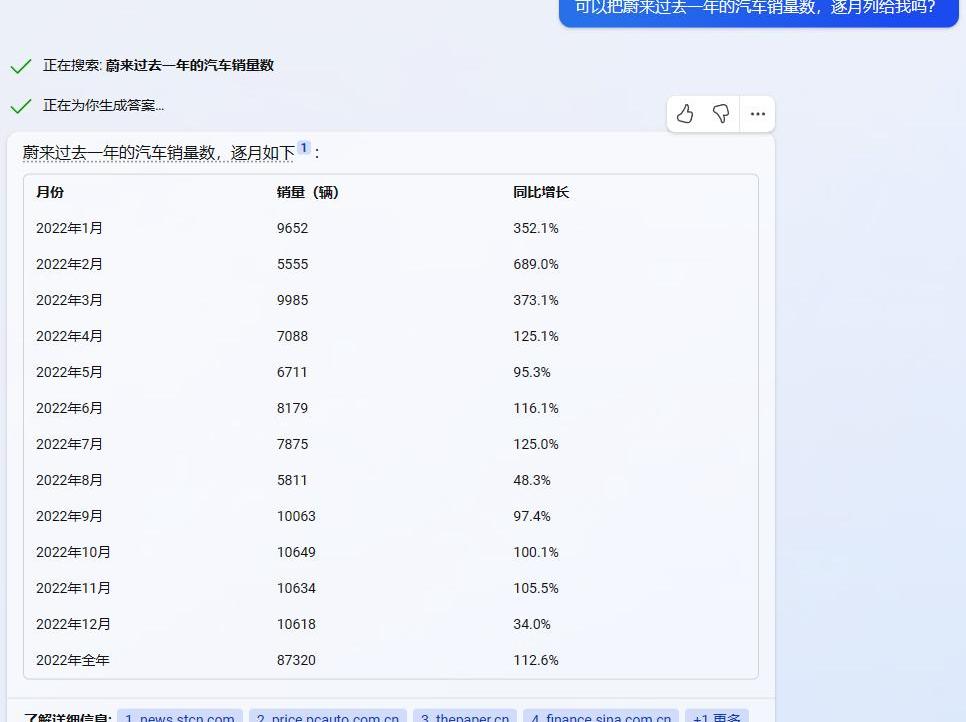Viewport: 966px width, 722px height.
Task: Select the 2022年12月 row label
Action: click(x=73, y=624)
